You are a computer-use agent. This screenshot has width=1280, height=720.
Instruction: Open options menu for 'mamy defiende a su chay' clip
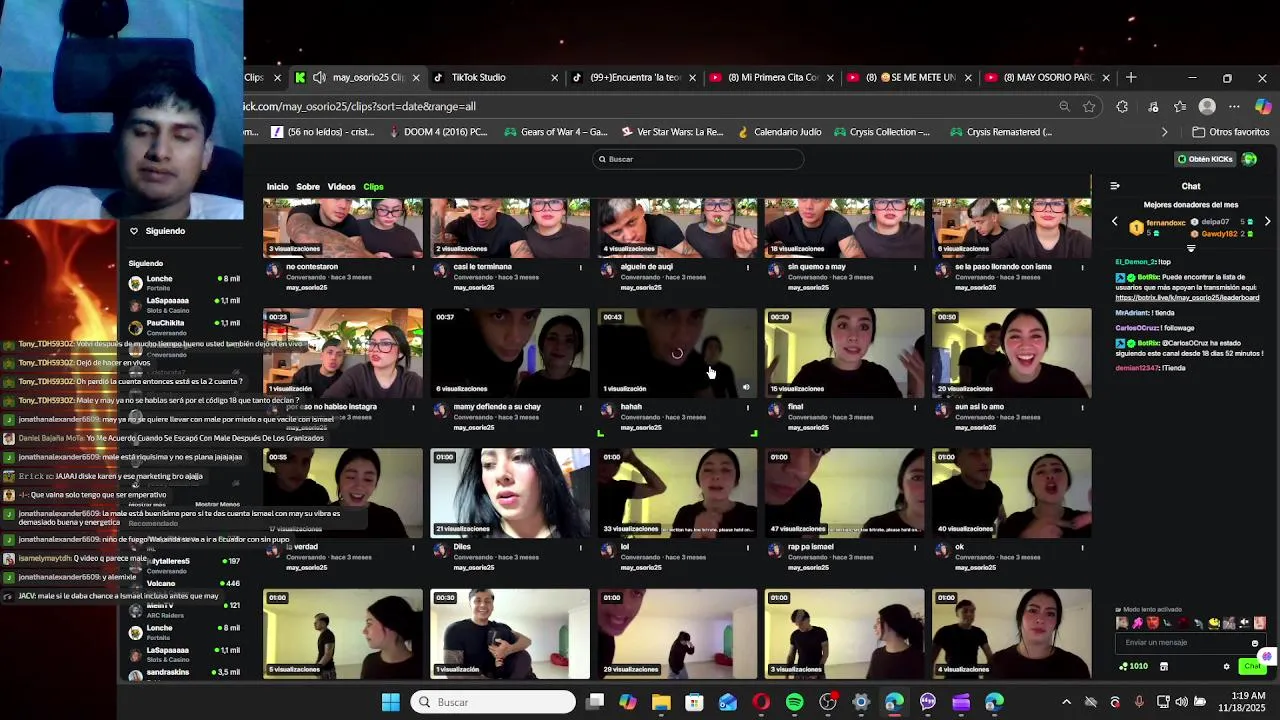pyautogui.click(x=580, y=407)
